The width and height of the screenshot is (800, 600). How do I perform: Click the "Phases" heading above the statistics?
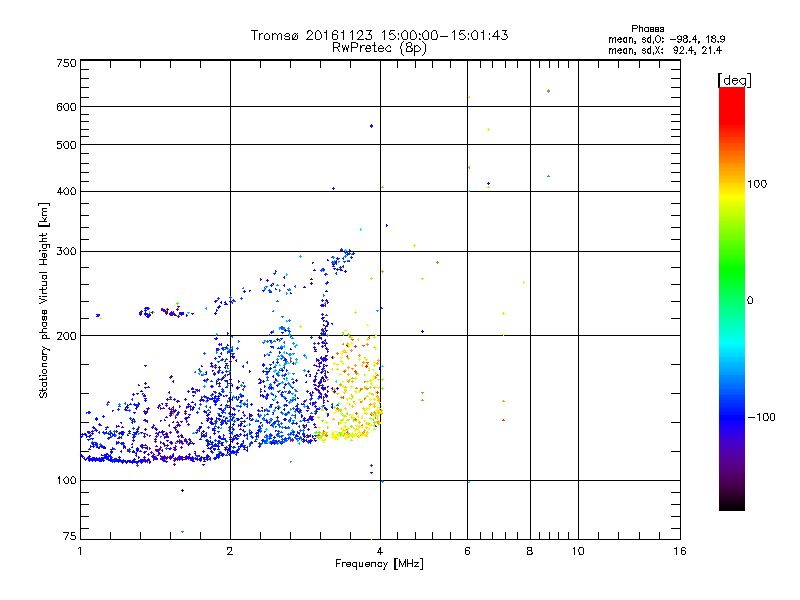tap(647, 29)
